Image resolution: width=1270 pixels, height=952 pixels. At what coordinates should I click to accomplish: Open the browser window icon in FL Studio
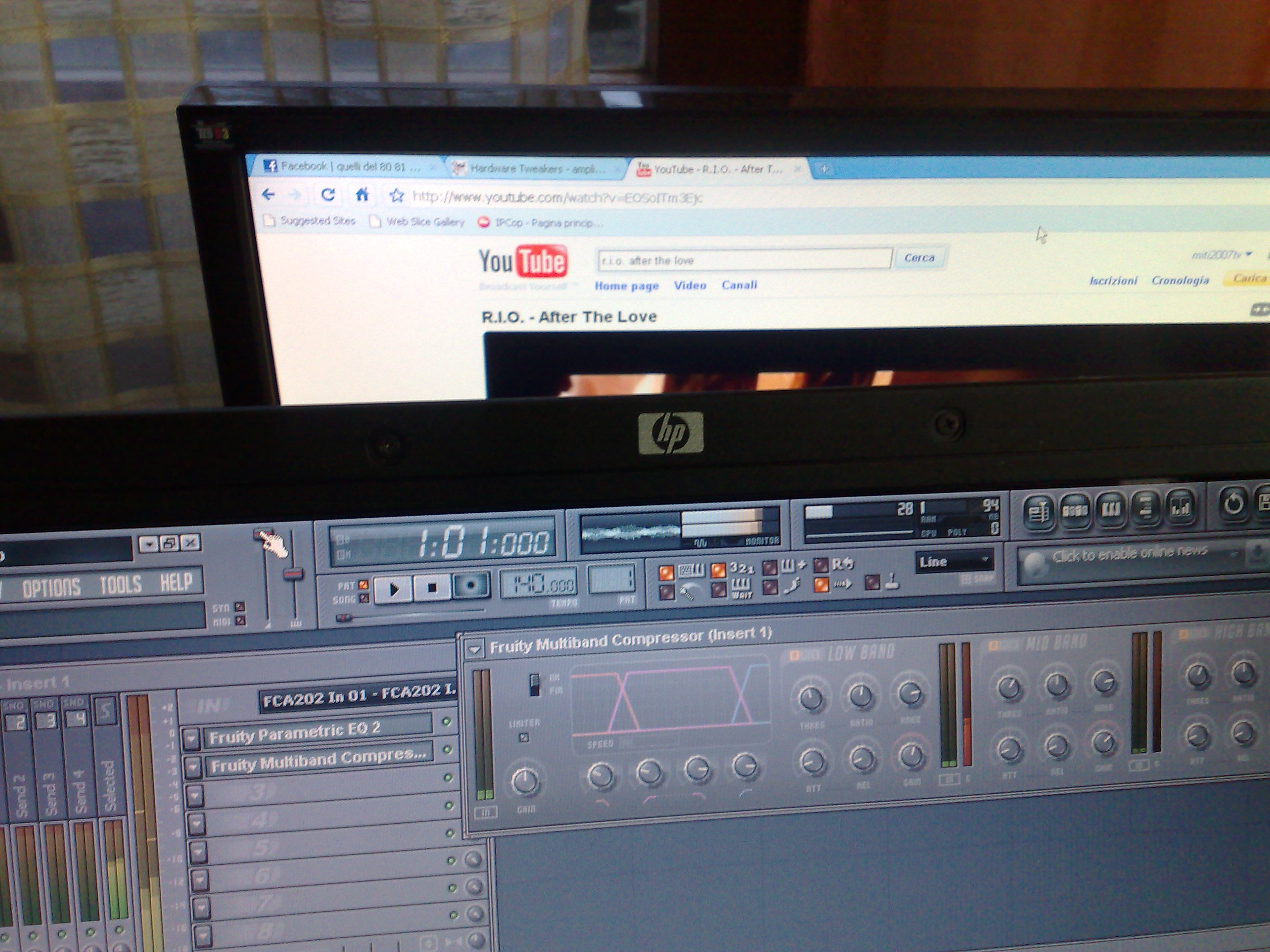click(1146, 507)
